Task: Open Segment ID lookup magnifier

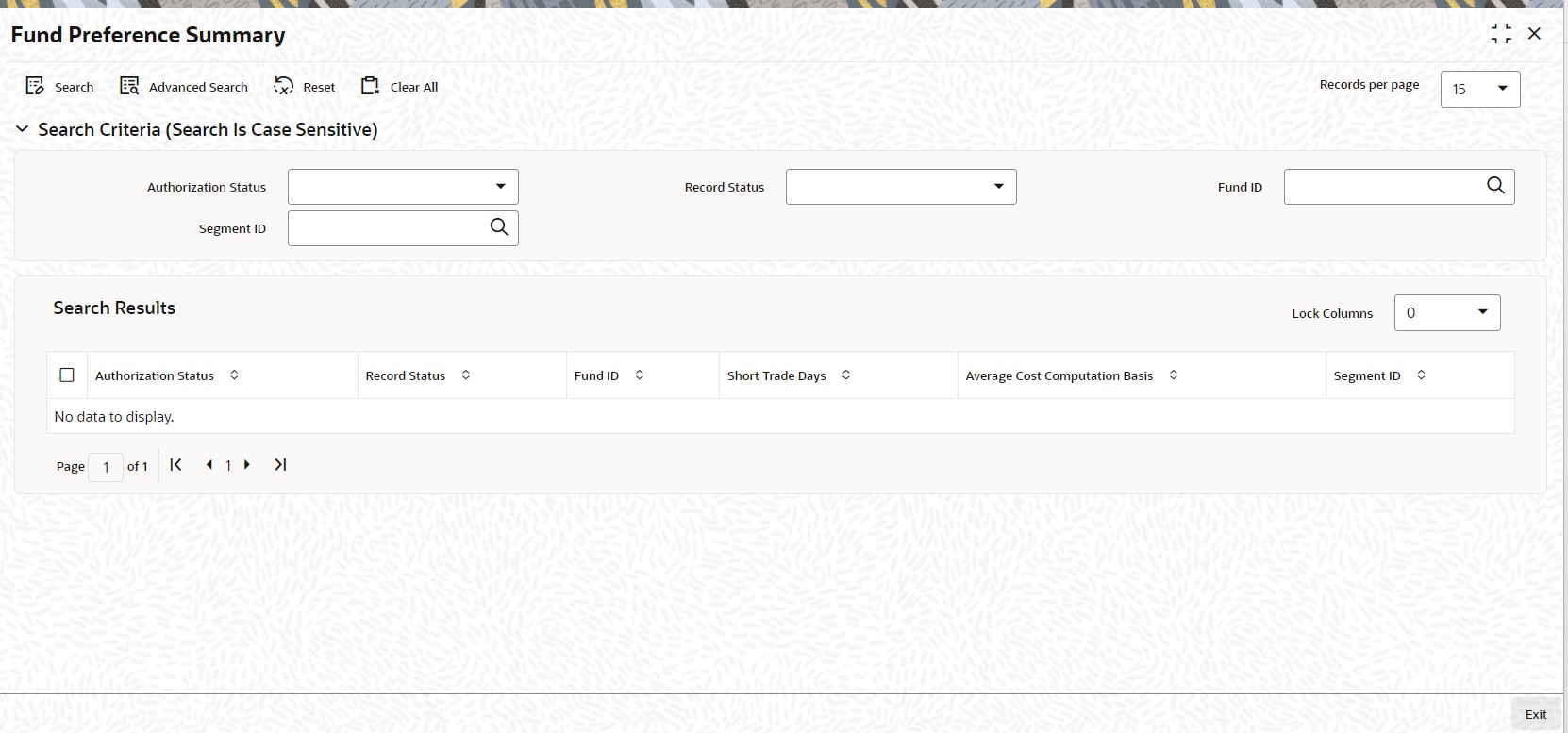Action: pos(499,227)
